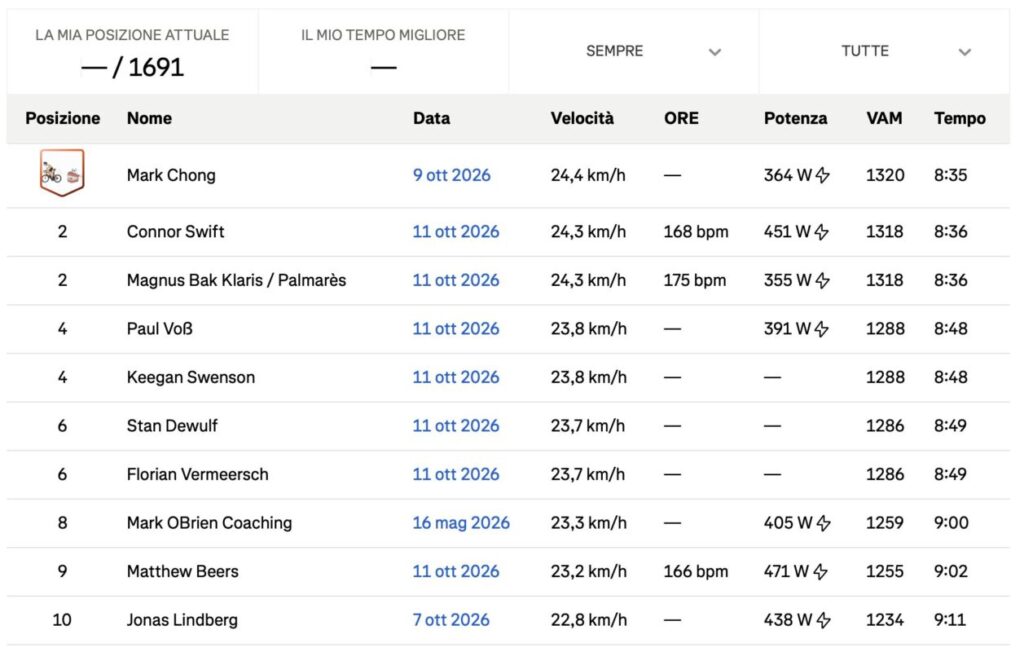
Task: Click Mark Chong's KOM trophy badge
Action: pyautogui.click(x=62, y=172)
